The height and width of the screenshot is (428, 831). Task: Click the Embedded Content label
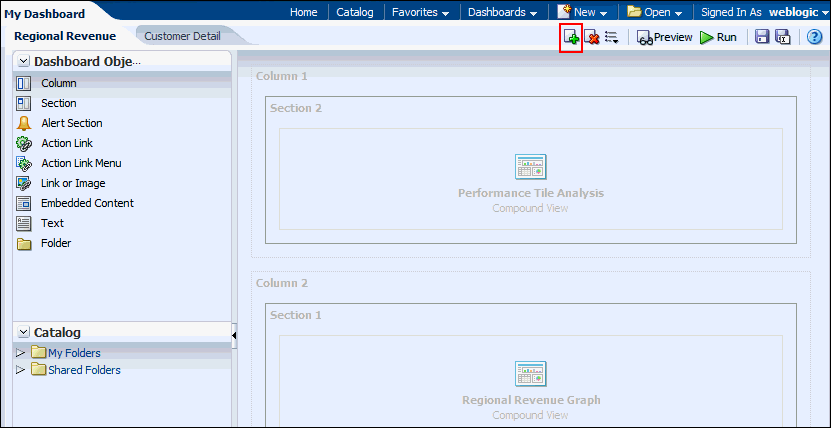point(87,203)
